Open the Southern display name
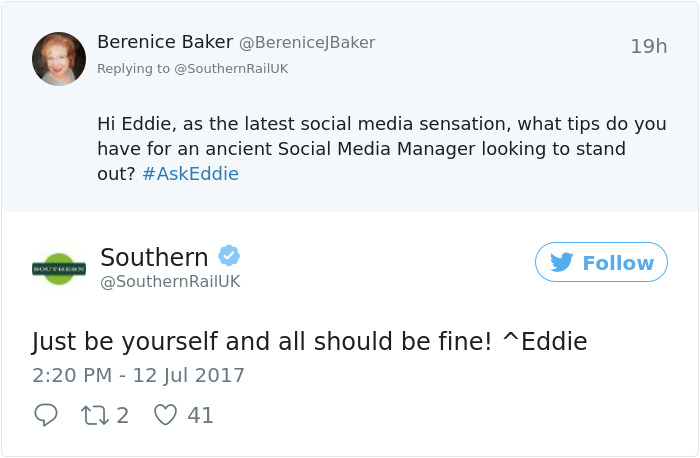 [x=154, y=257]
